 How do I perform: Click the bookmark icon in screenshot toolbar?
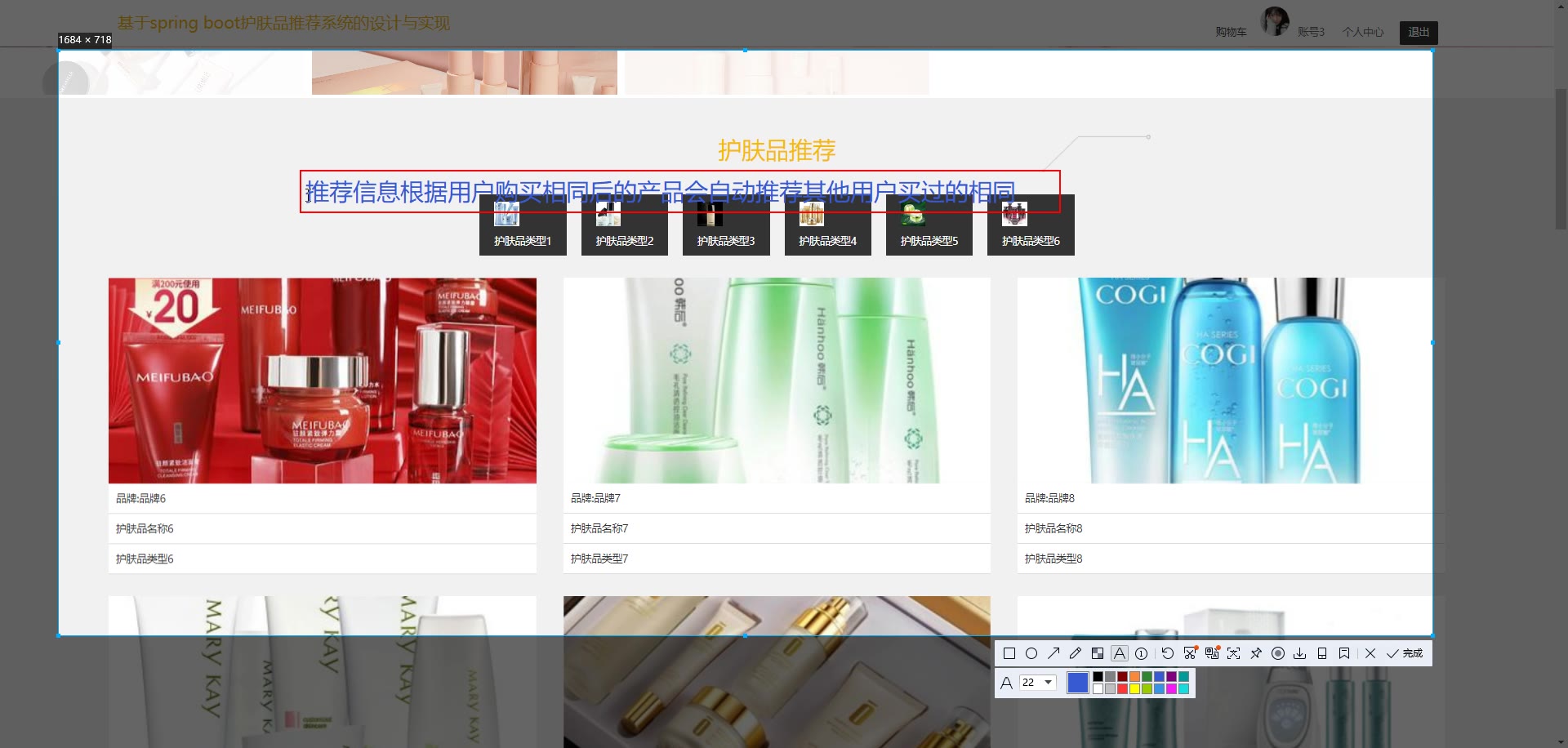click(x=1344, y=653)
